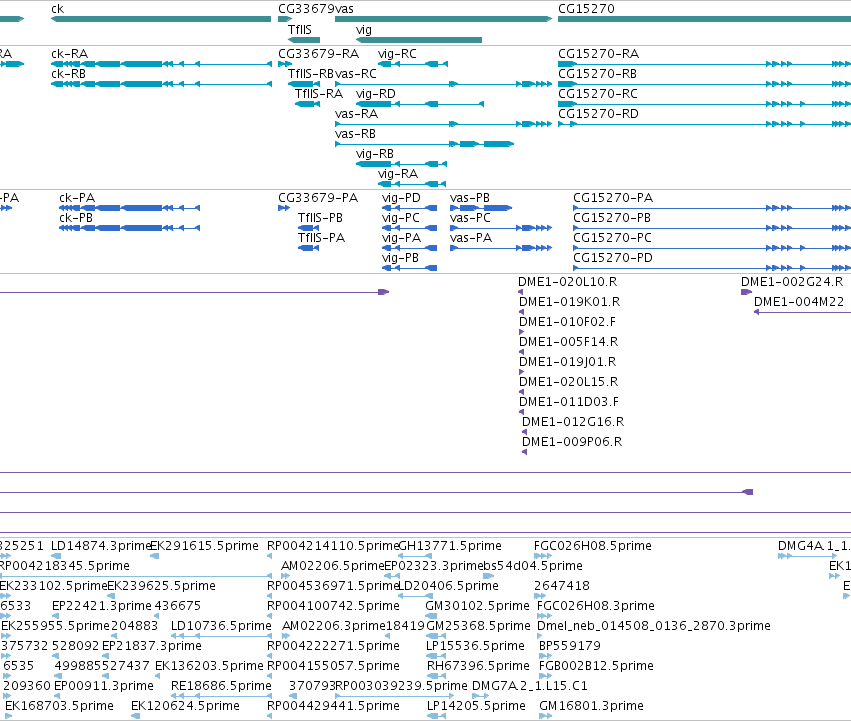
Task: Select protein CG15270-PA
Action: coord(712,208)
